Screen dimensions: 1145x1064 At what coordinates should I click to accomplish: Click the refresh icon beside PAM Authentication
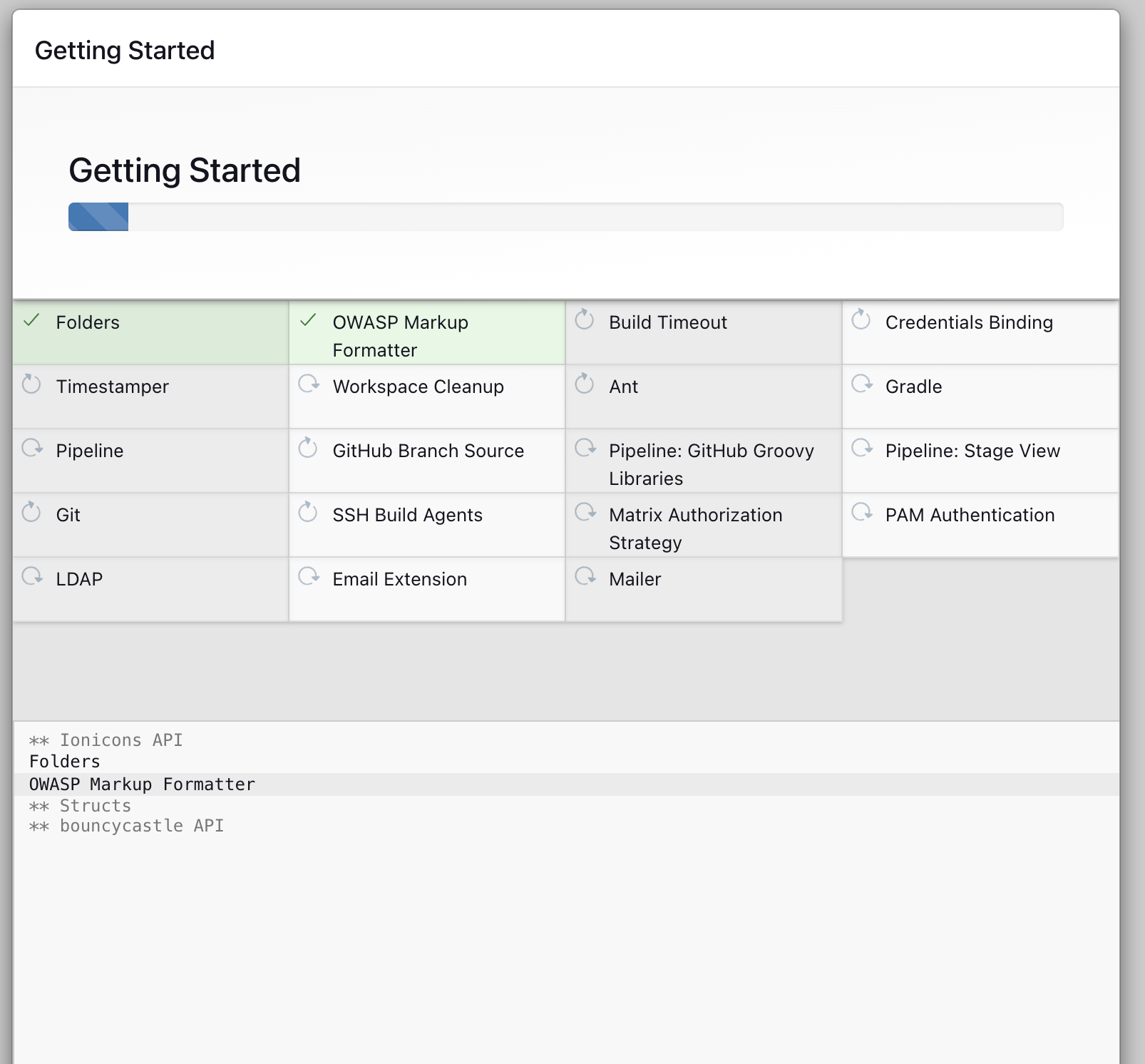pos(862,513)
